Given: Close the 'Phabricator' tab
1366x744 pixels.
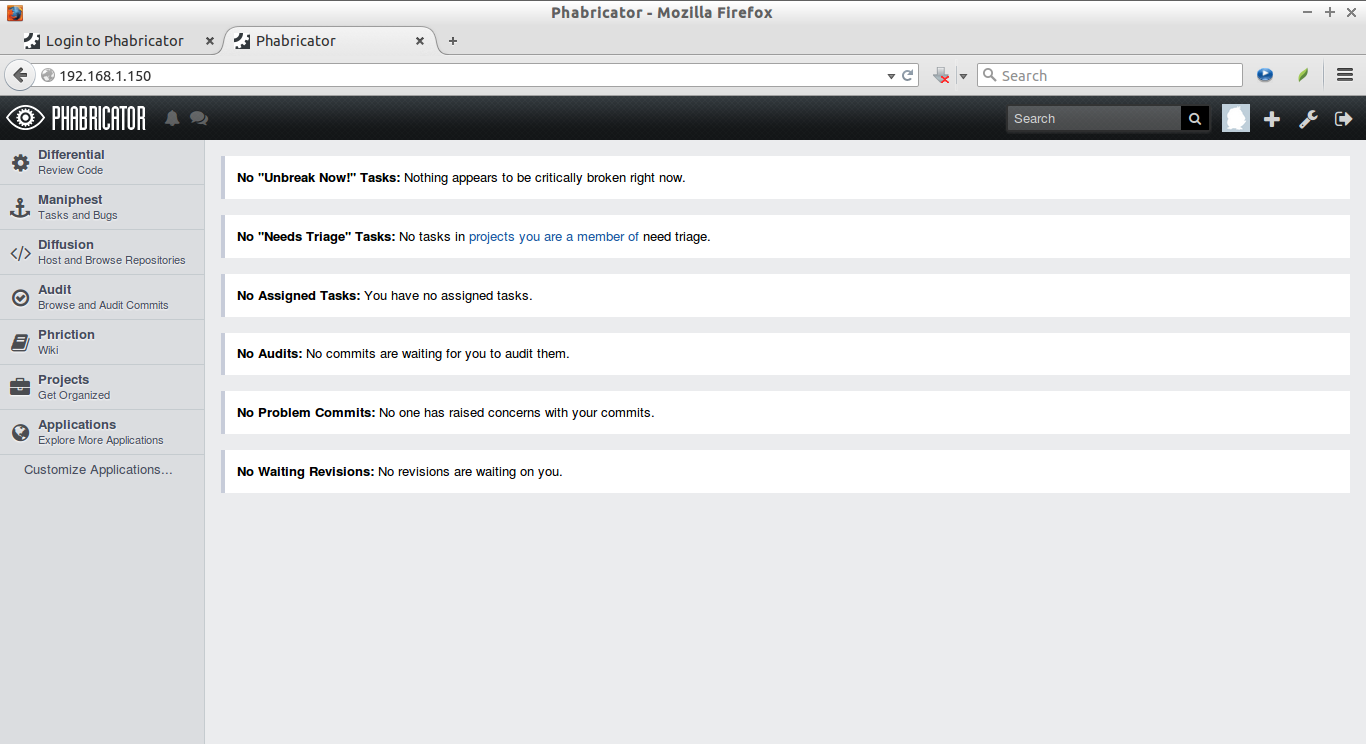Looking at the screenshot, I should pyautogui.click(x=420, y=41).
